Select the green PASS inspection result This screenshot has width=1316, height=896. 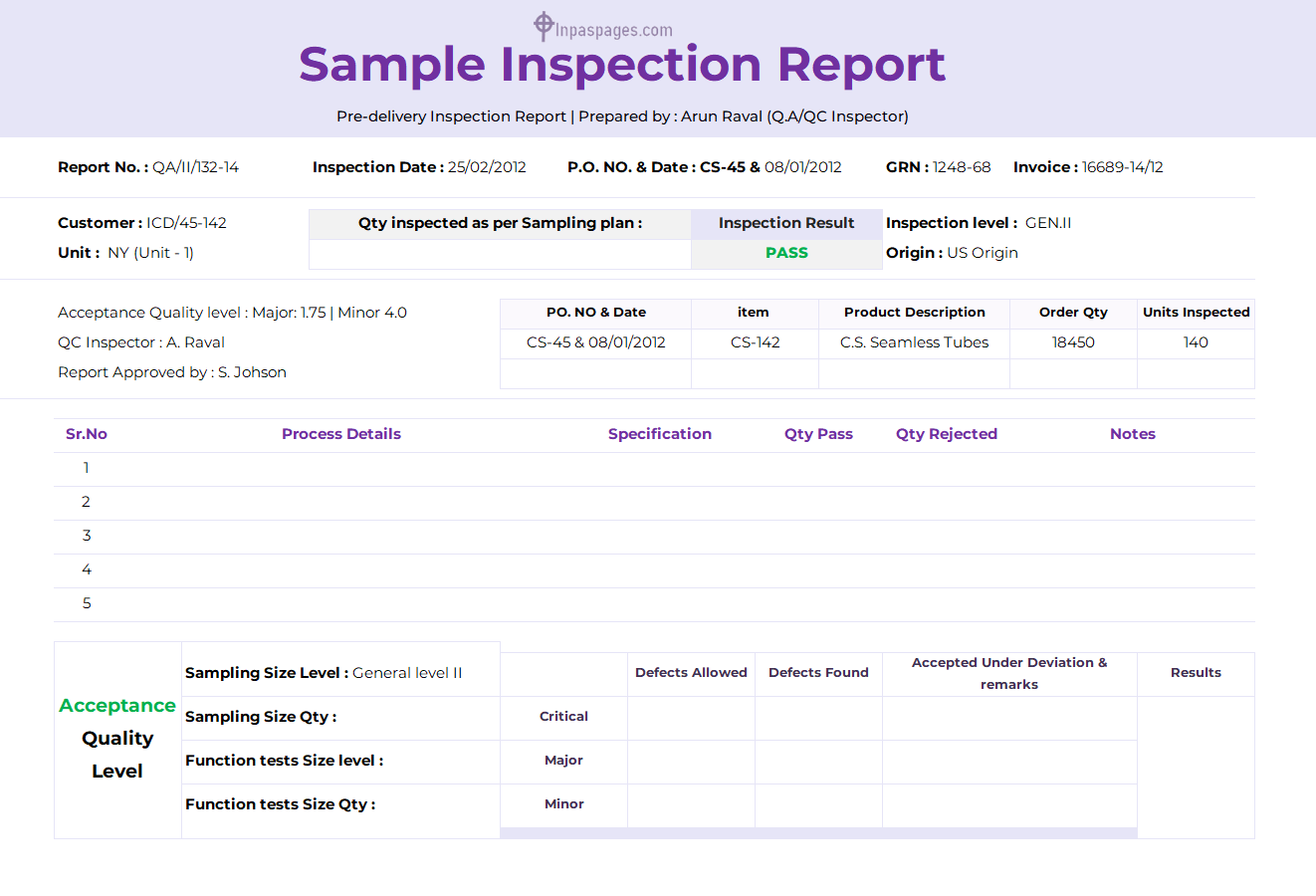coord(785,252)
